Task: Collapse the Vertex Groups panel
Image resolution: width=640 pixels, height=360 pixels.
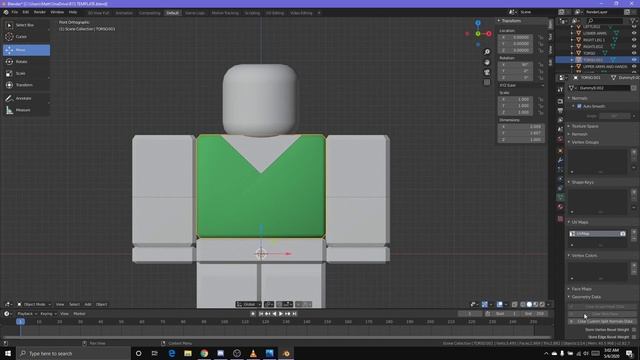Action: [584, 142]
